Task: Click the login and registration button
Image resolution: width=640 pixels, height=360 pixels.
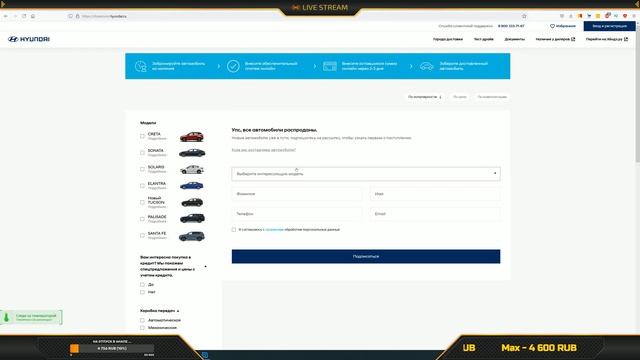Action: coord(609,26)
